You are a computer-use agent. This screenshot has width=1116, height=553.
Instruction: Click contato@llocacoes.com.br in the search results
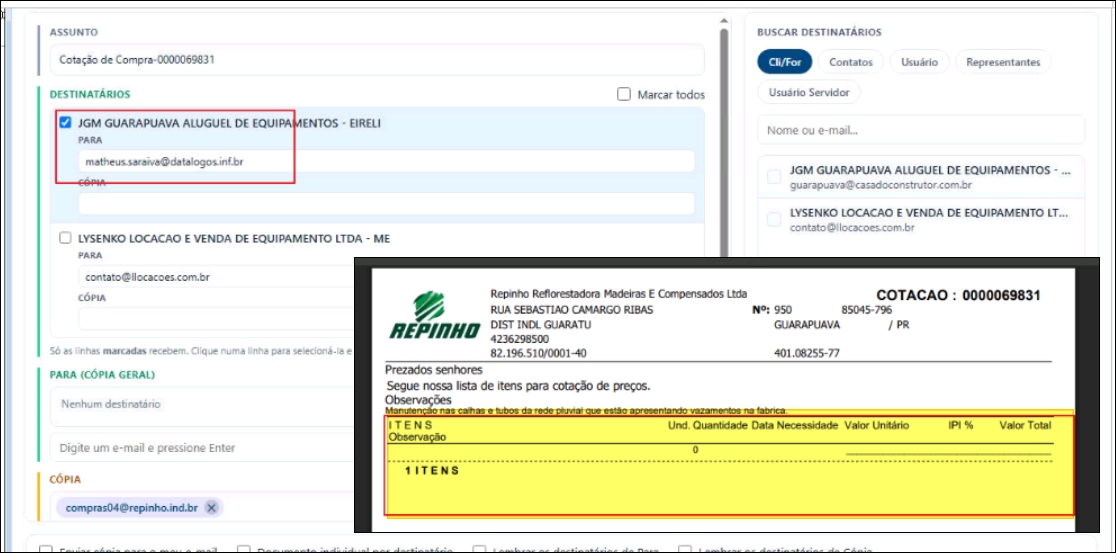tap(852, 228)
